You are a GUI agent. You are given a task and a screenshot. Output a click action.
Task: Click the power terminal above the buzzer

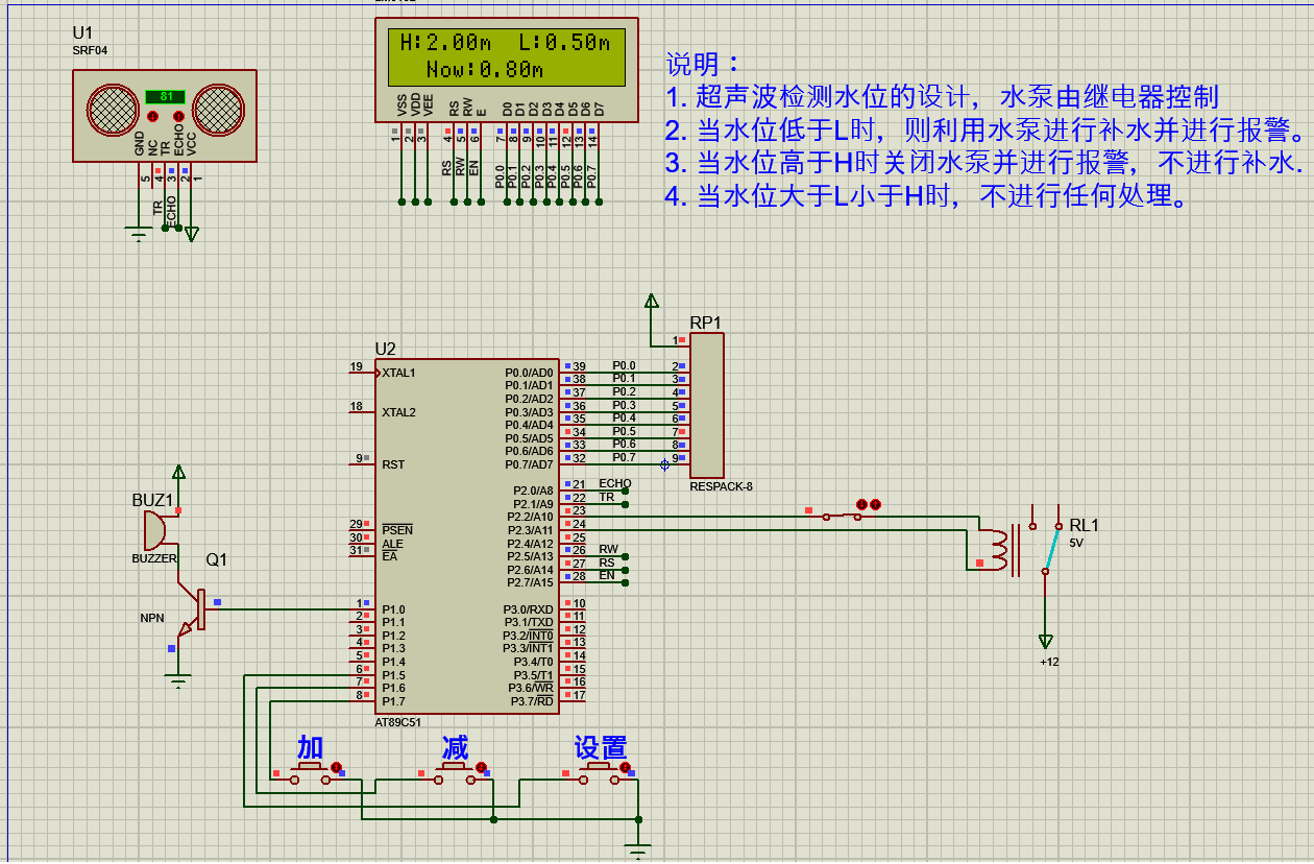pyautogui.click(x=178, y=472)
